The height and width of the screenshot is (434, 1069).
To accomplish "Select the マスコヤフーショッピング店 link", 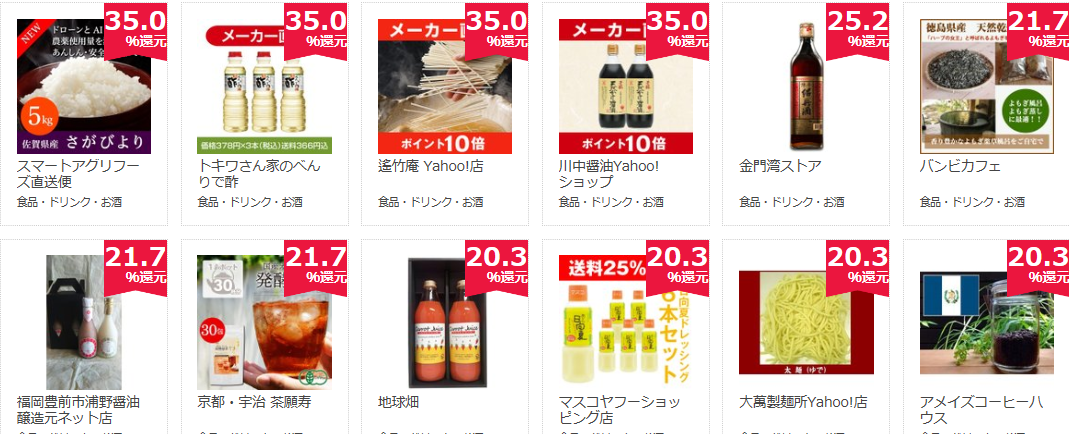I will pyautogui.click(x=620, y=409).
